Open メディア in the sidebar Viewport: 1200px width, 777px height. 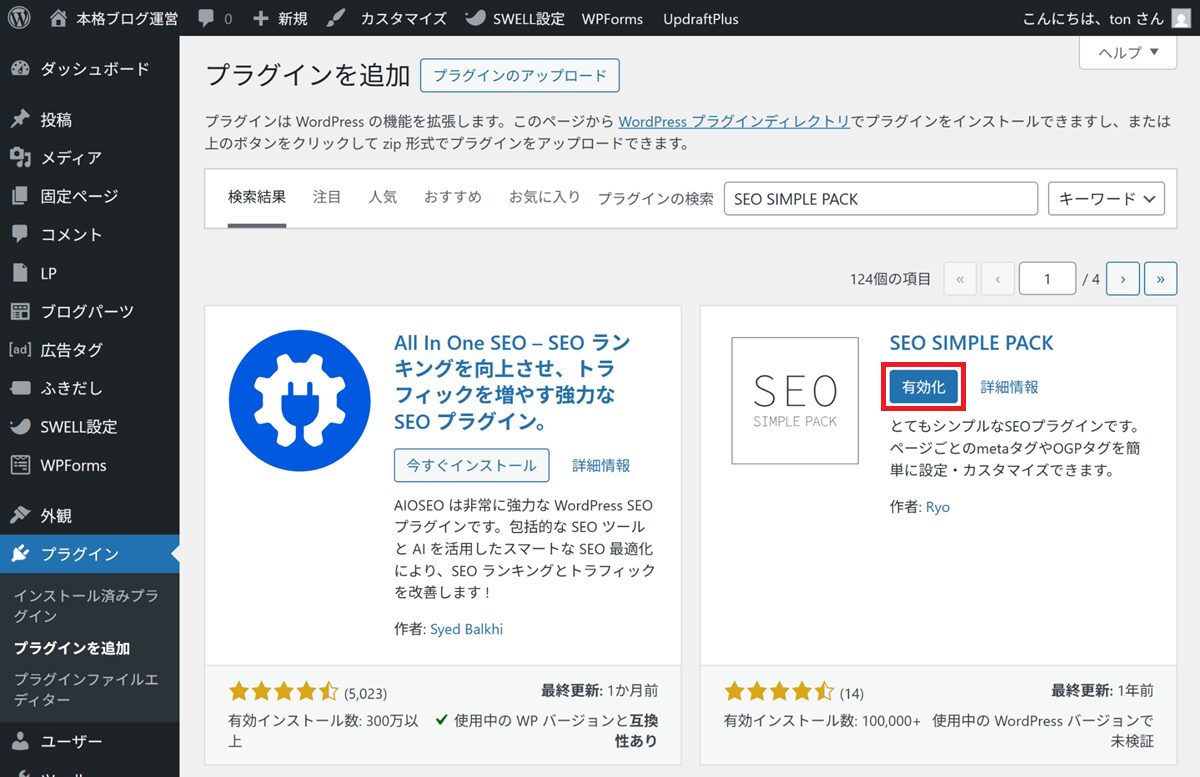point(70,158)
